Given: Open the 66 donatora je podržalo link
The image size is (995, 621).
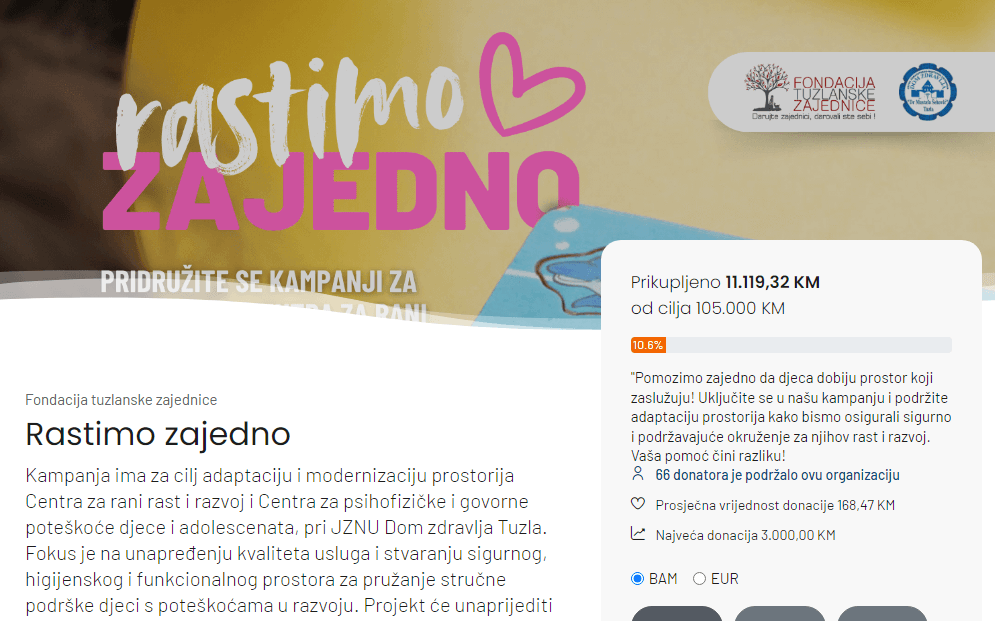Looking at the screenshot, I should pyautogui.click(x=777, y=475).
